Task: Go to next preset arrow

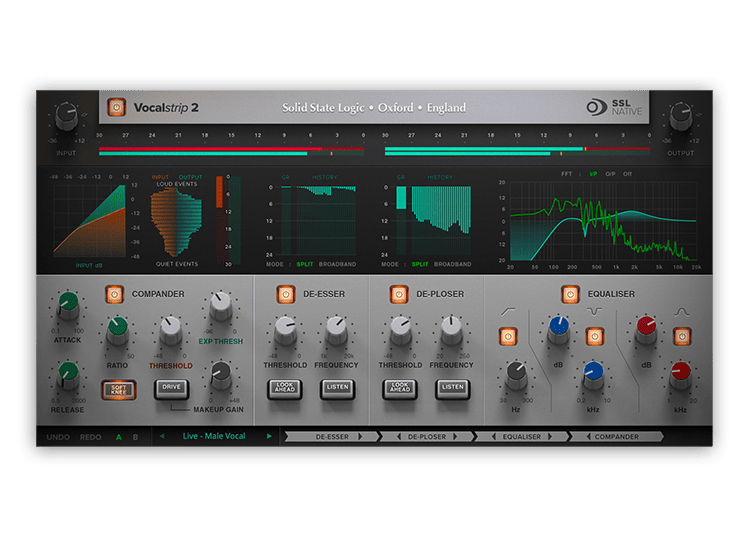Action: 269,436
